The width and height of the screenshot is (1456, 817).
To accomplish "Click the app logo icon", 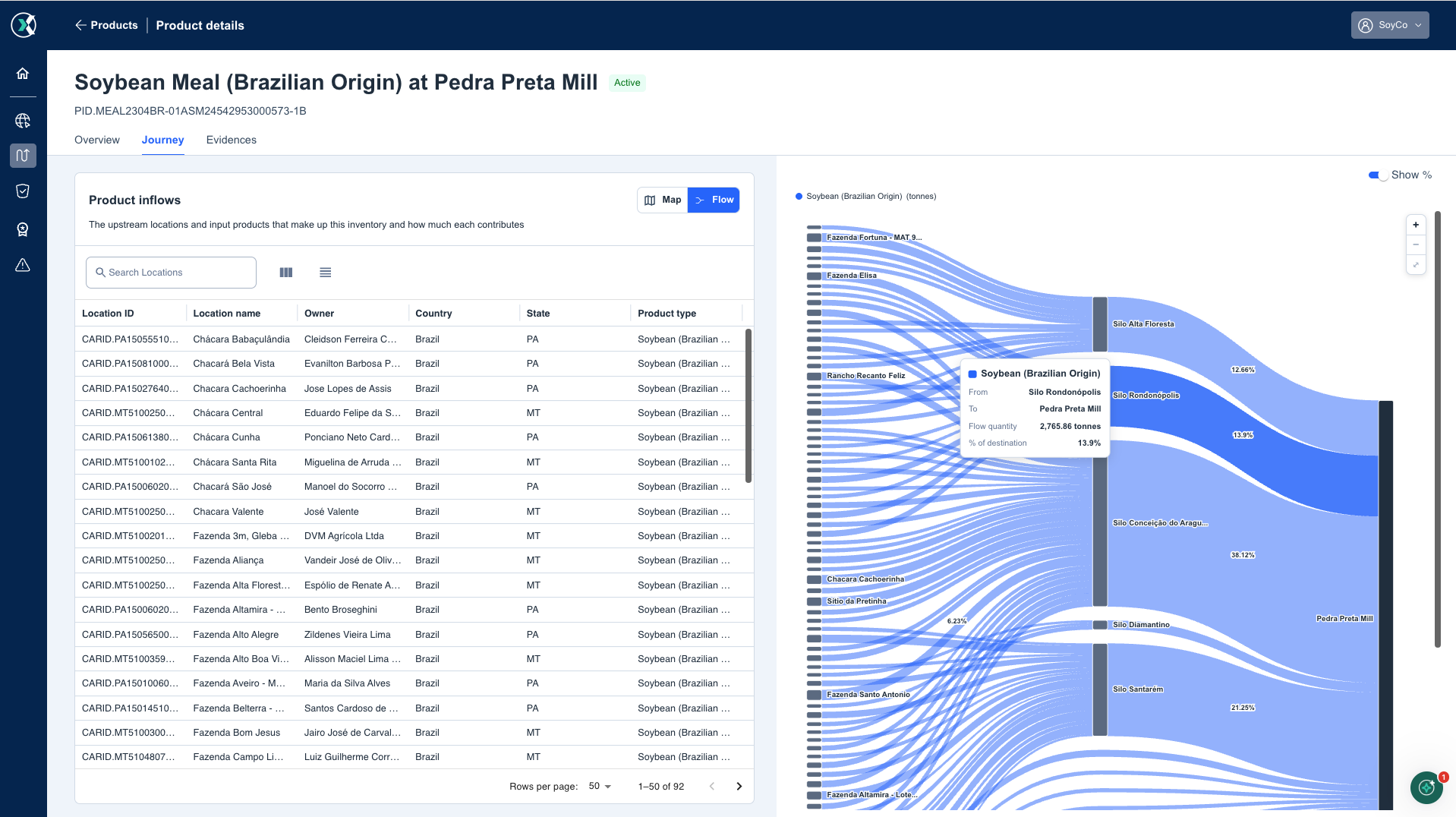I will coord(24,25).
